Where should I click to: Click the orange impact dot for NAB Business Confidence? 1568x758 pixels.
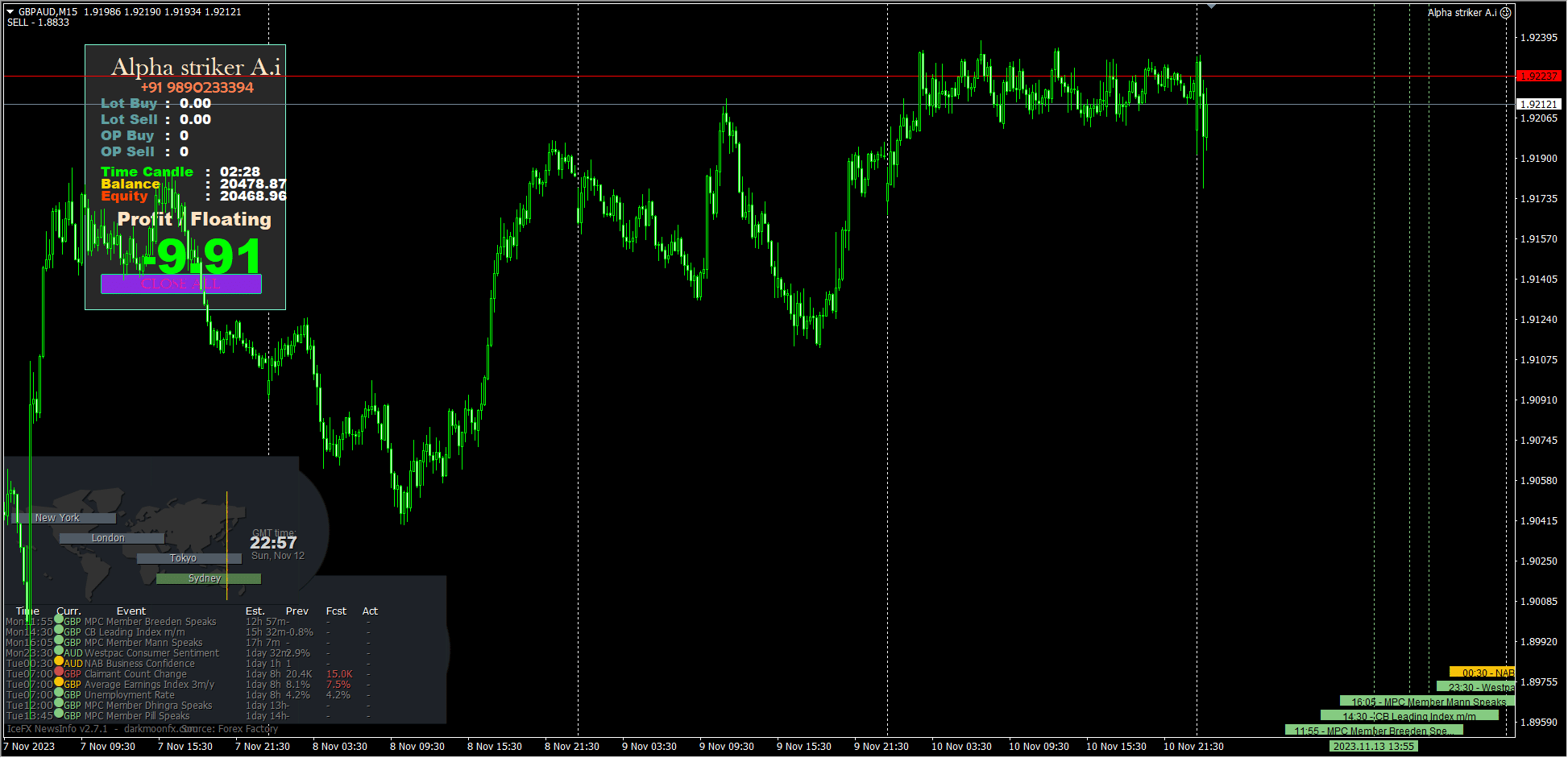point(59,661)
